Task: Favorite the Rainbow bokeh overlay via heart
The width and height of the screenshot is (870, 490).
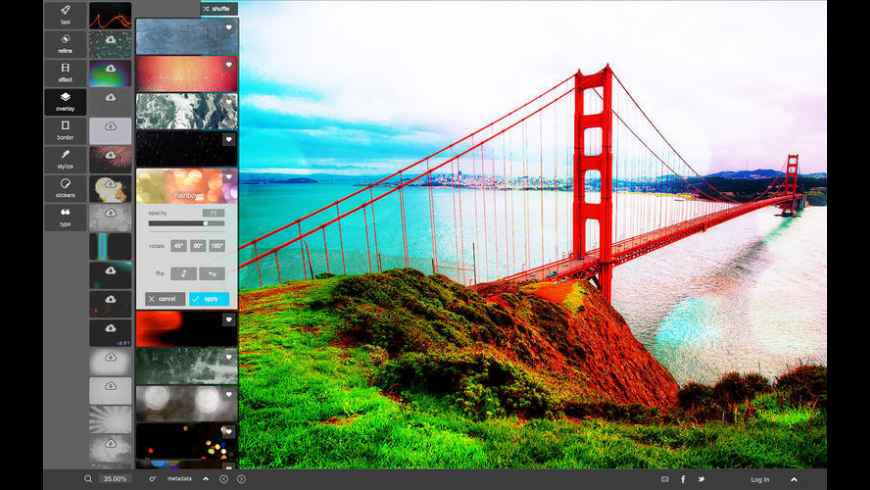Action: tap(229, 177)
